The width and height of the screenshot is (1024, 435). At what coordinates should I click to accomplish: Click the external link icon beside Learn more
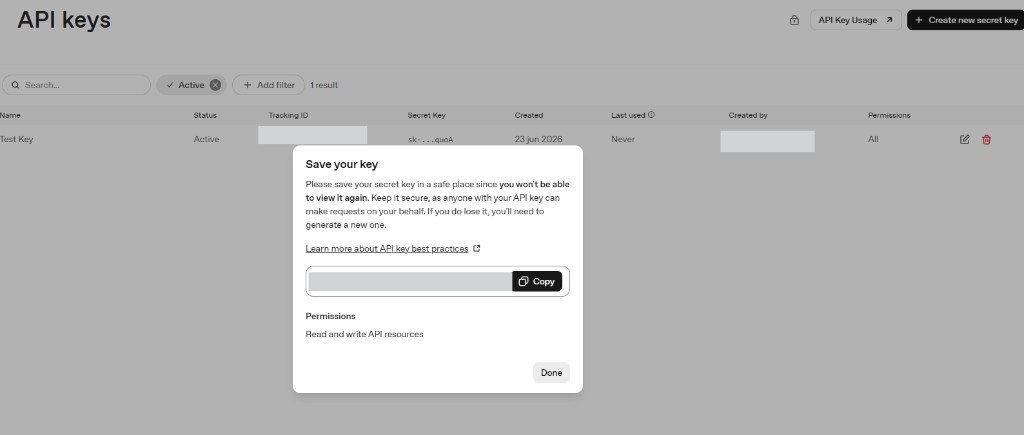tap(477, 248)
